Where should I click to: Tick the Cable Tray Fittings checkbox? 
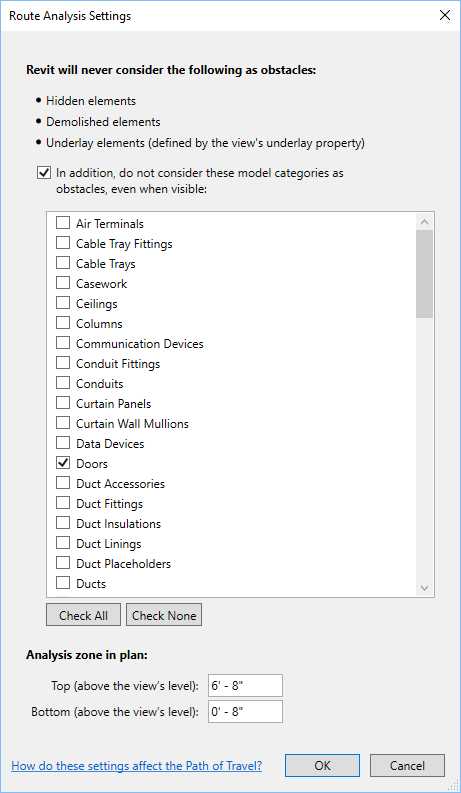[63, 243]
